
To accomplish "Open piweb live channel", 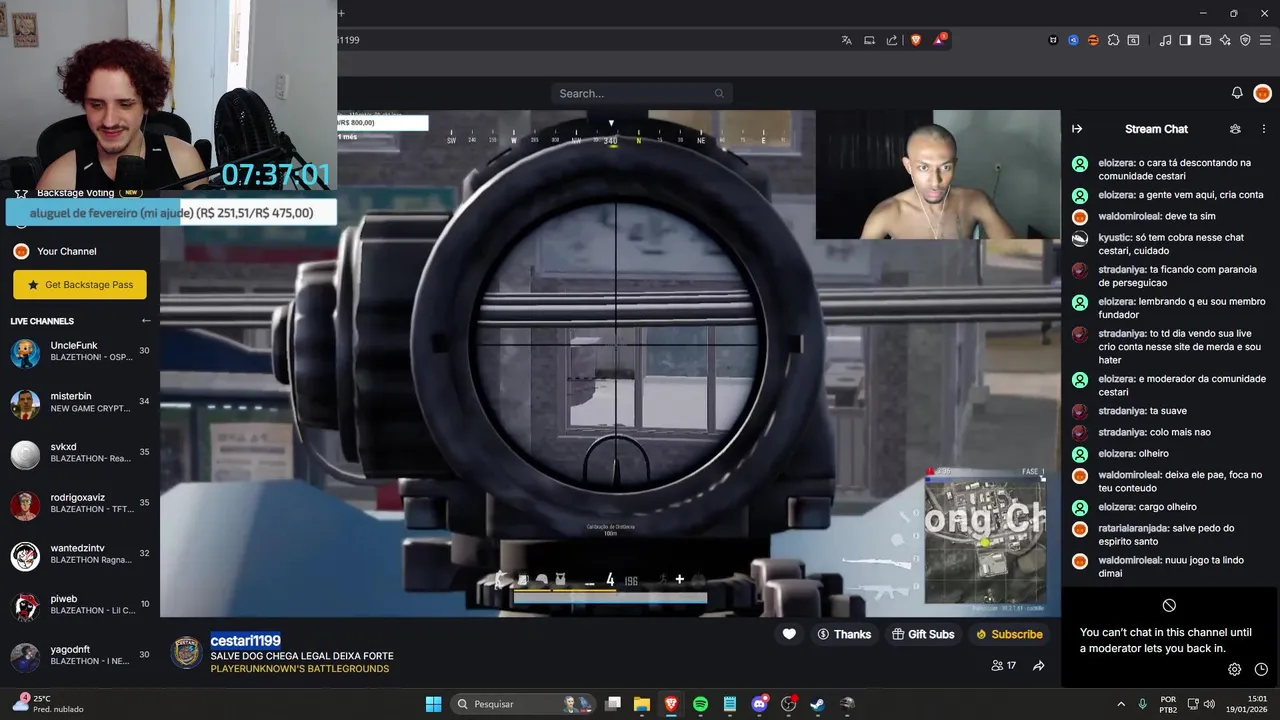I will (x=80, y=605).
